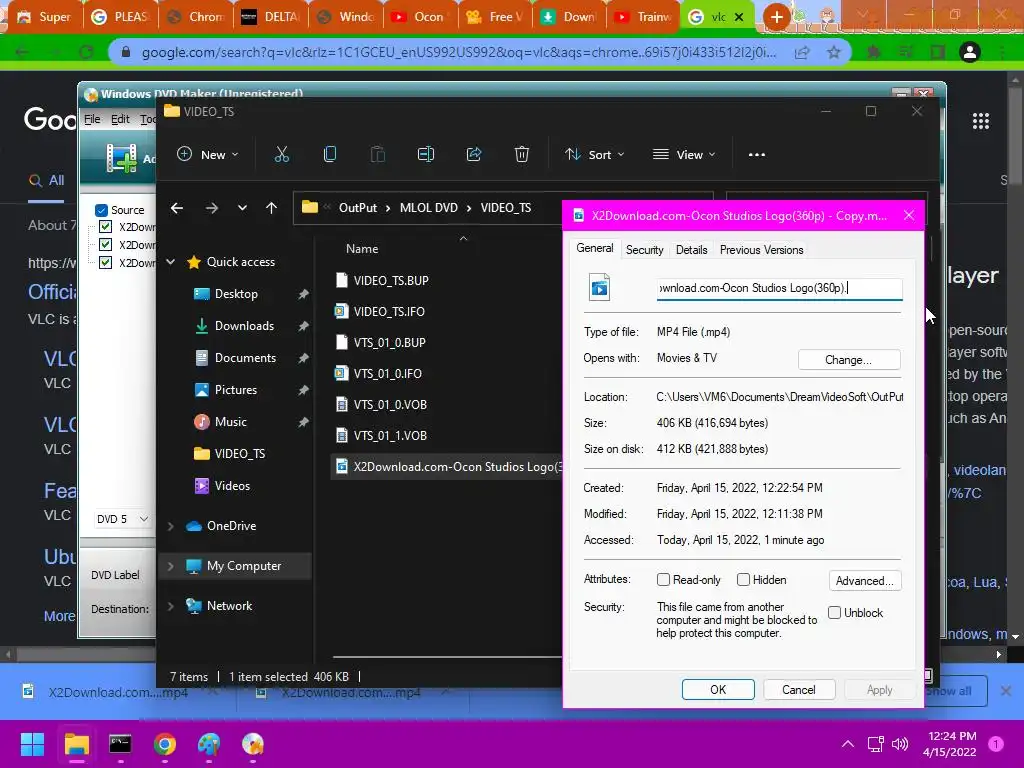Click the Name column header
Screen dimensions: 1024x768
pos(362,249)
